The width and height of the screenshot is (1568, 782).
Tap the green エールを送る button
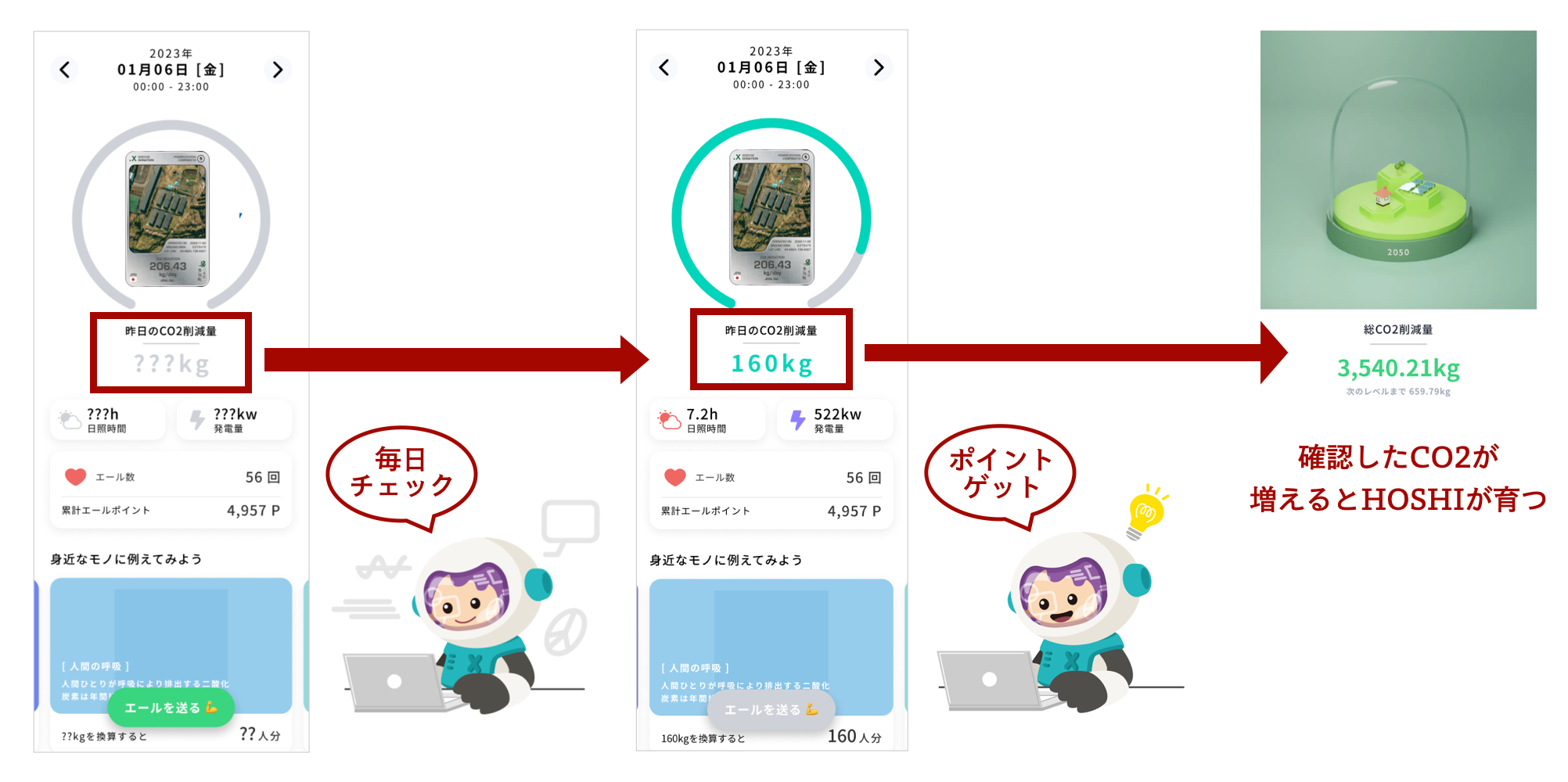(x=171, y=708)
